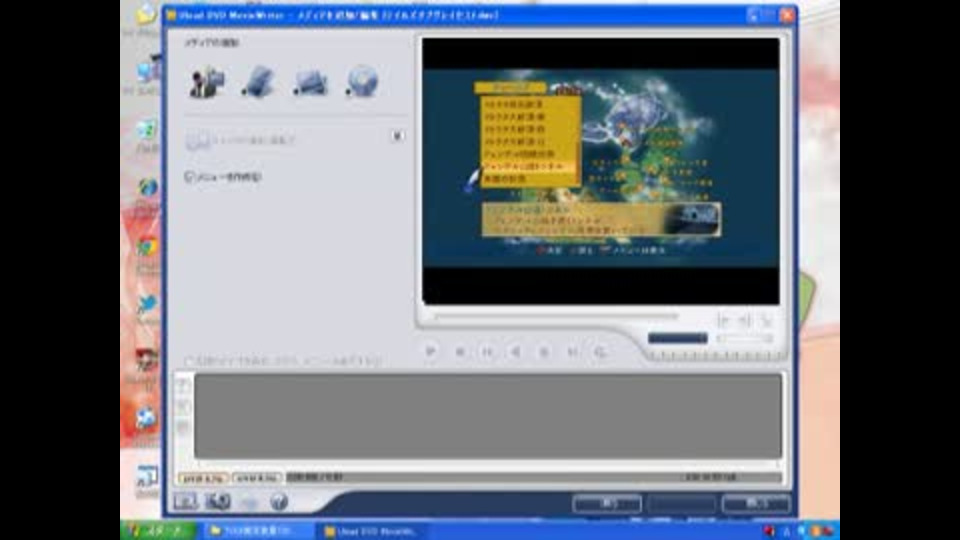The height and width of the screenshot is (540, 960).
Task: Stop the preview playback
Action: pyautogui.click(x=459, y=351)
